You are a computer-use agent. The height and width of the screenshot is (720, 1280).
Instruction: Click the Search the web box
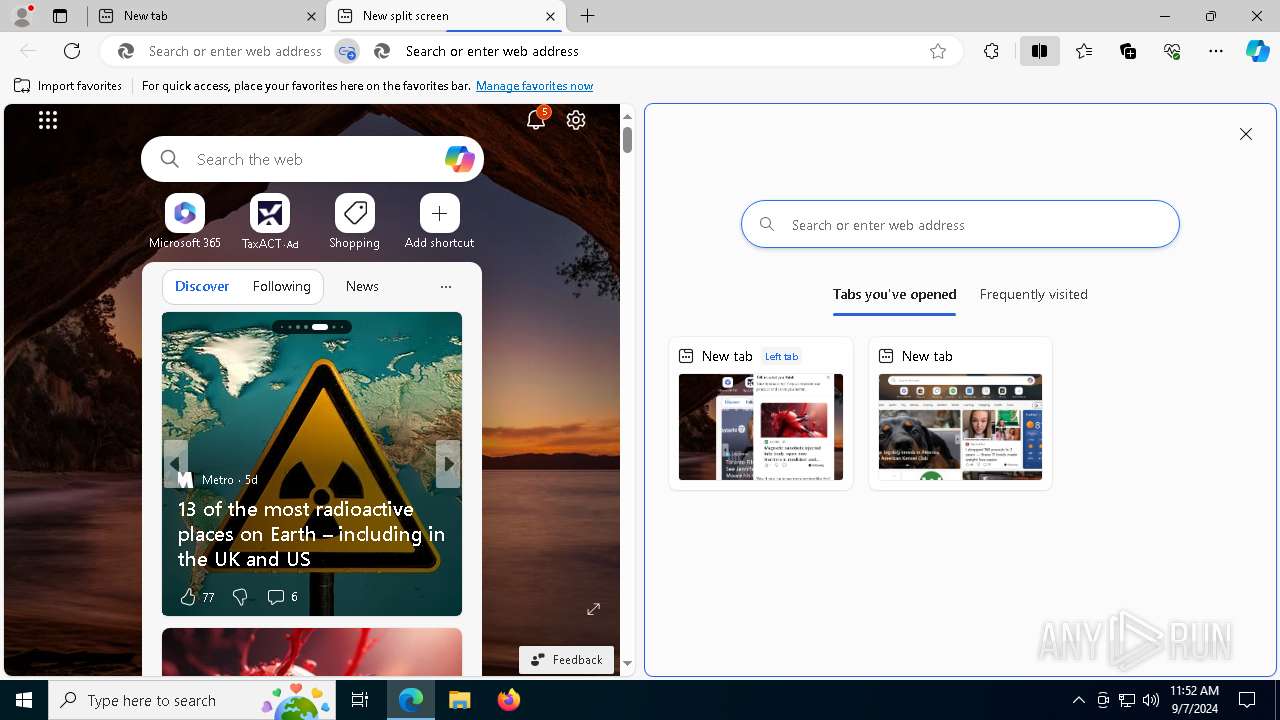[x=312, y=159]
